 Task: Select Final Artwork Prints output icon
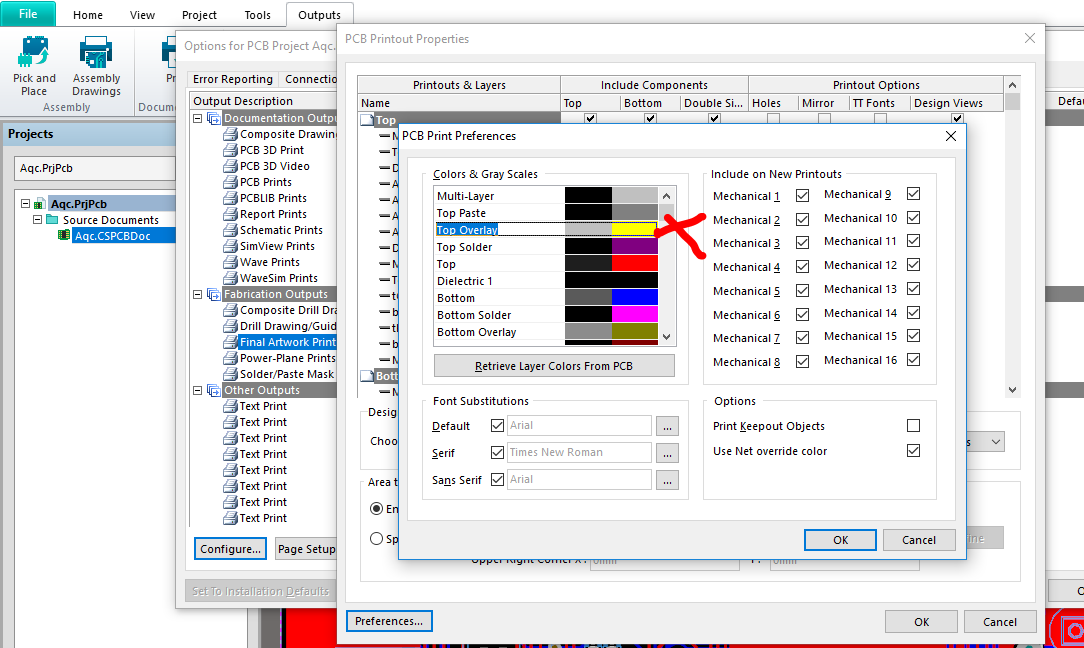click(230, 342)
